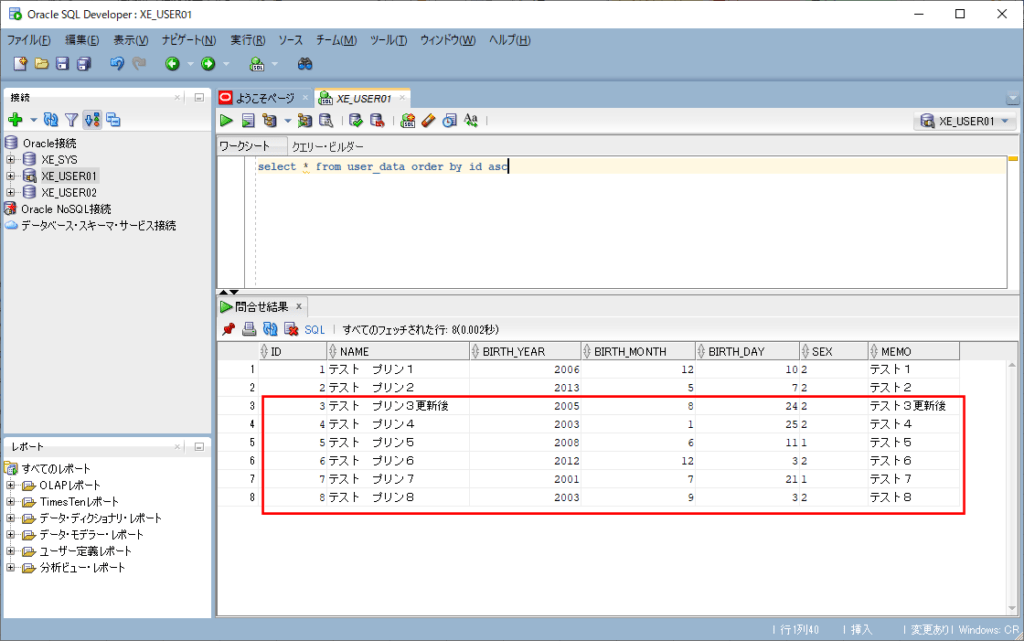Click the binoculars Find DB Object icon
Viewport: 1024px width, 641px height.
(x=305, y=64)
